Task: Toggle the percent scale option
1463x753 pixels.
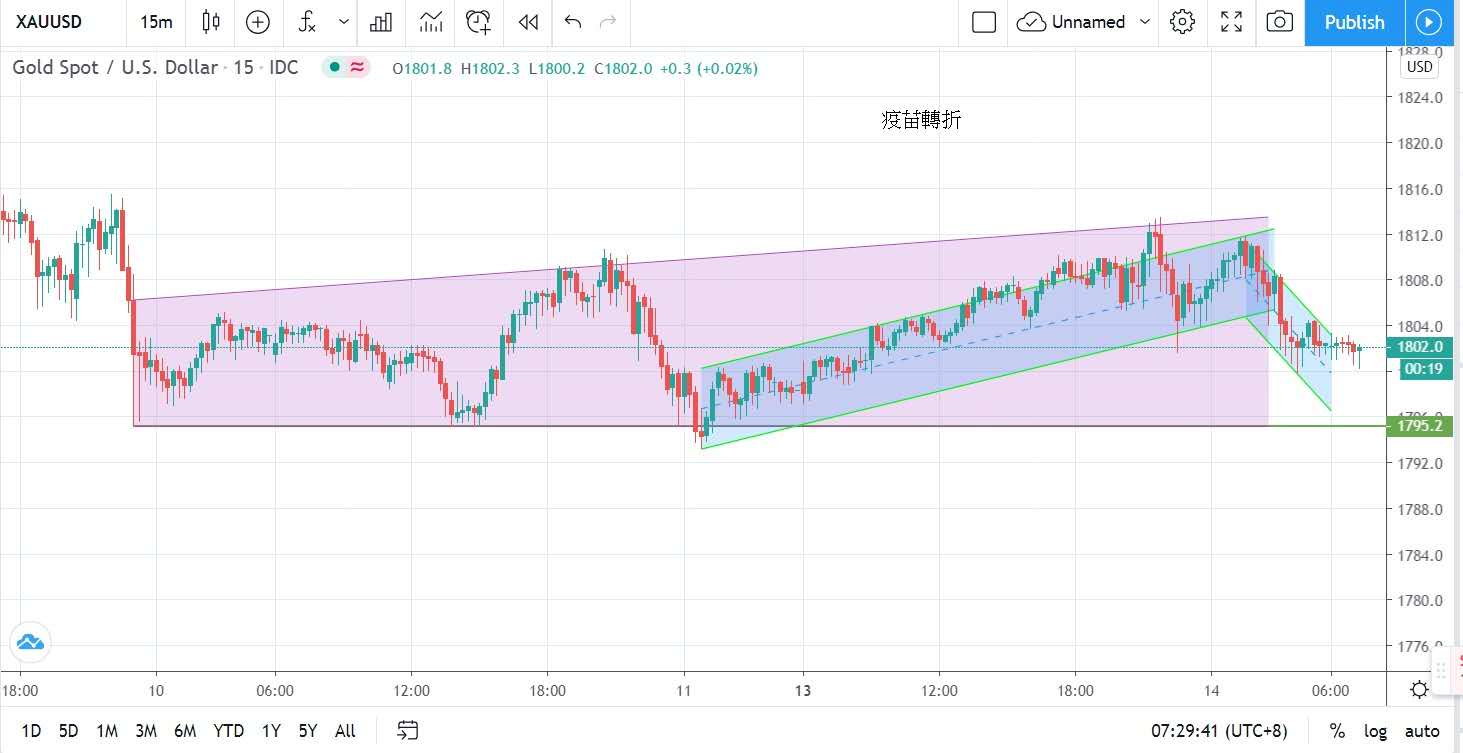Action: tap(1337, 731)
